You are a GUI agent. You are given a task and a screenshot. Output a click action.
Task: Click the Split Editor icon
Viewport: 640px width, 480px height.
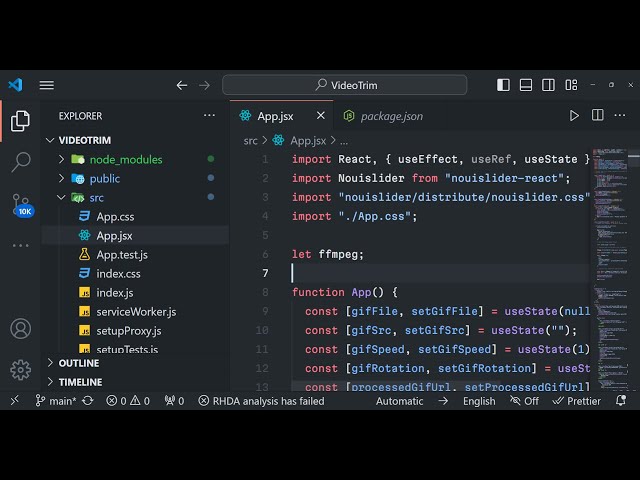[597, 116]
